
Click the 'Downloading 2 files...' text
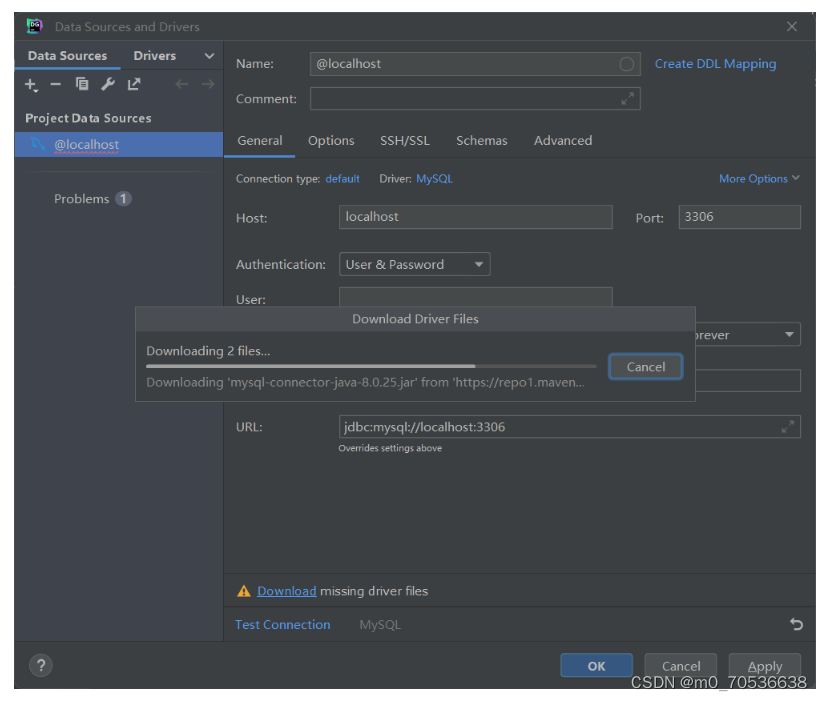pyautogui.click(x=208, y=351)
